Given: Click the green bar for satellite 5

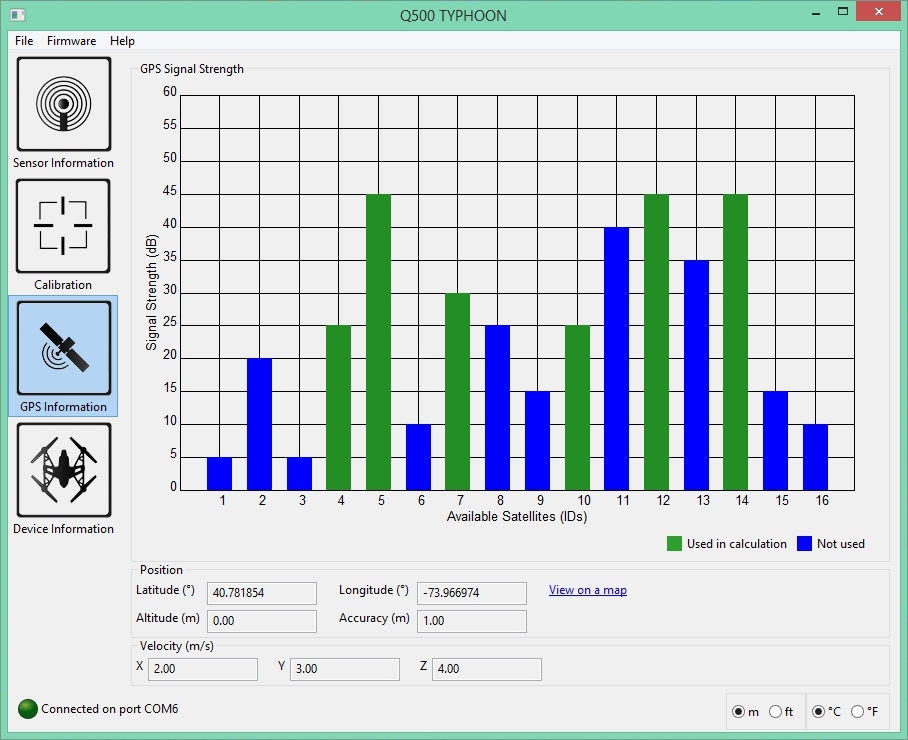Looking at the screenshot, I should pos(379,342).
